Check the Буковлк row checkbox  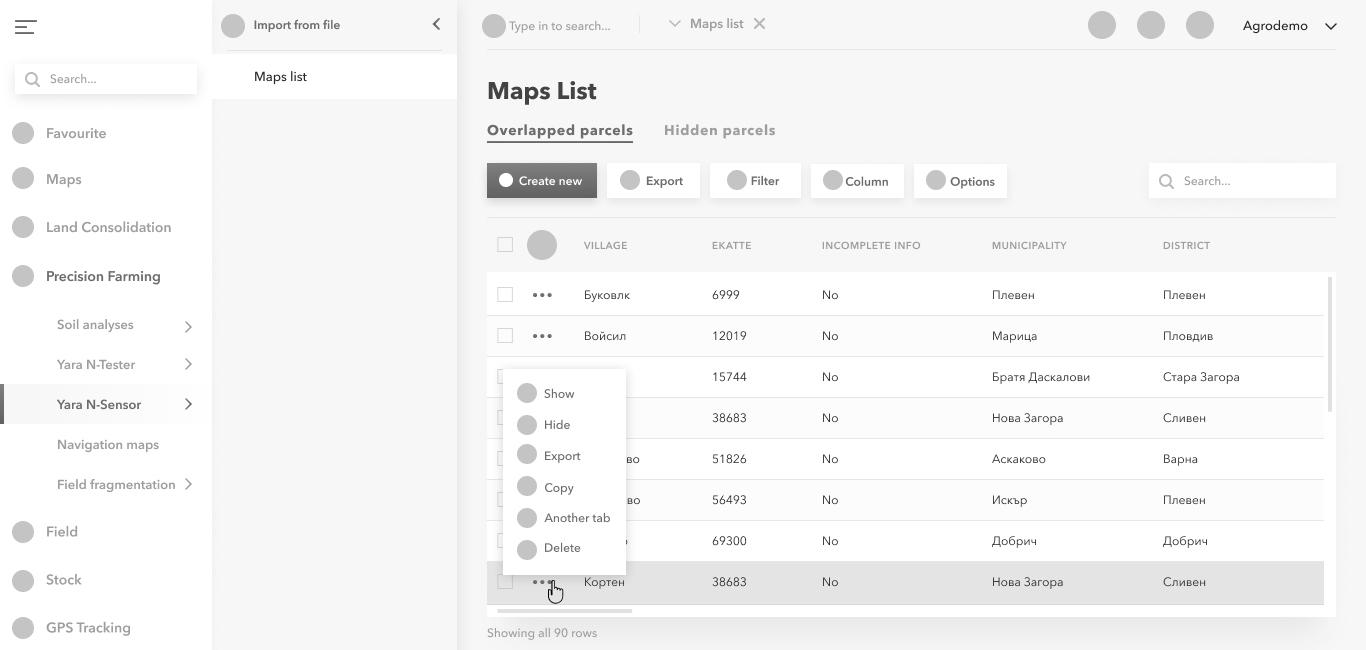pos(505,295)
